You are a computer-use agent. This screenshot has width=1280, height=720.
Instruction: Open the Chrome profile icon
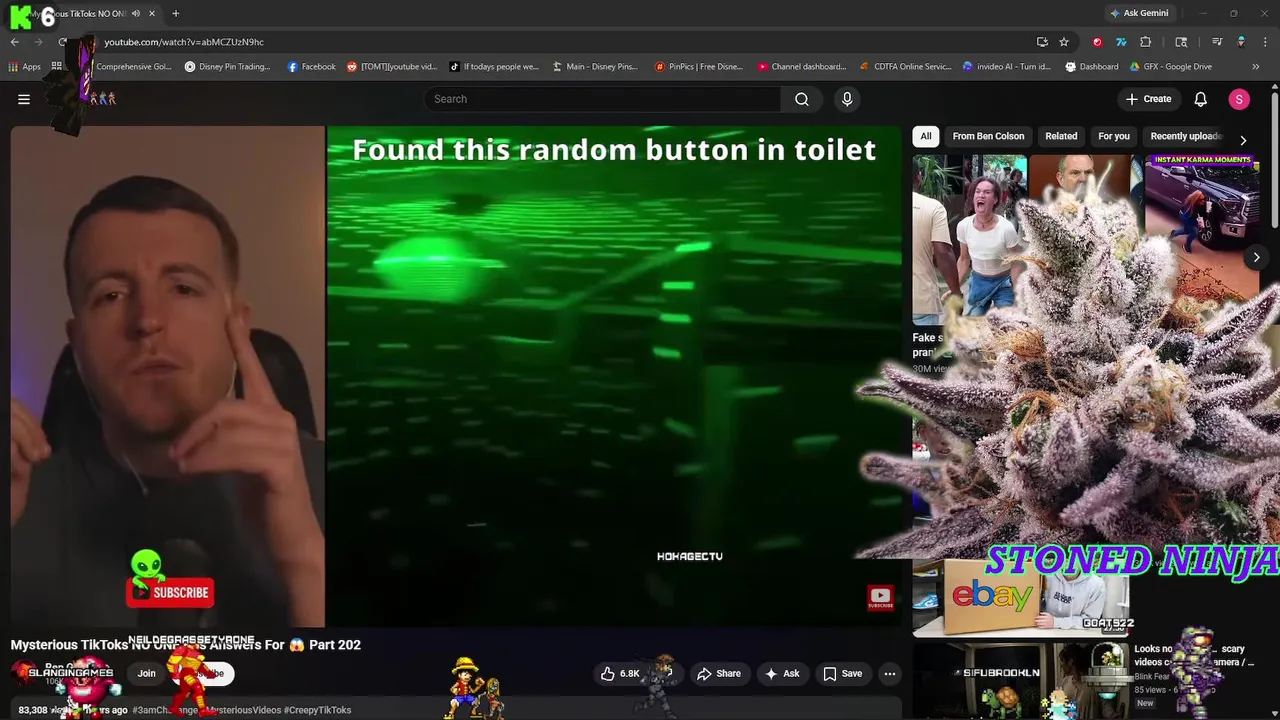point(1241,42)
